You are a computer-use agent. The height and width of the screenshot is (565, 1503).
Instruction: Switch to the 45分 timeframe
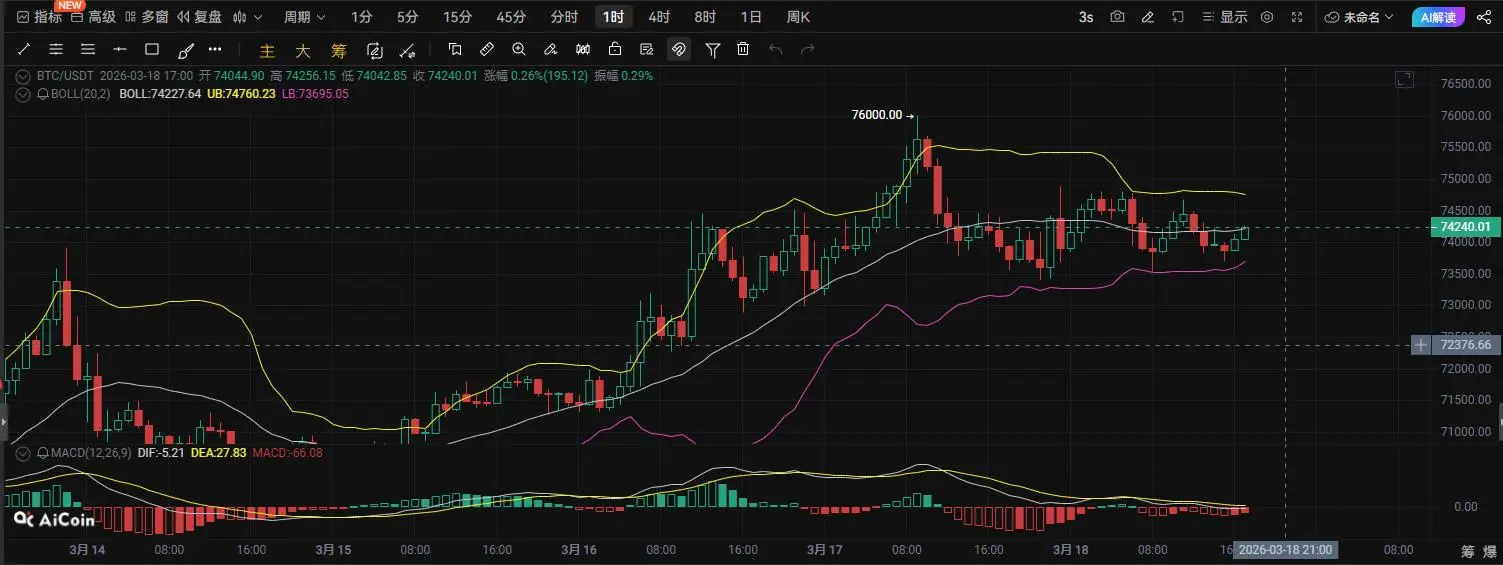coord(510,17)
